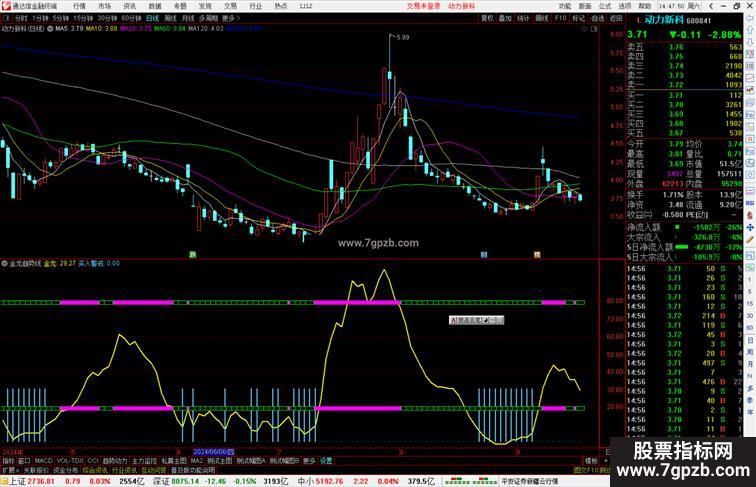Click the right sidebar up-arrow icon
This screenshot has width=756, height=487.
[750, 30]
